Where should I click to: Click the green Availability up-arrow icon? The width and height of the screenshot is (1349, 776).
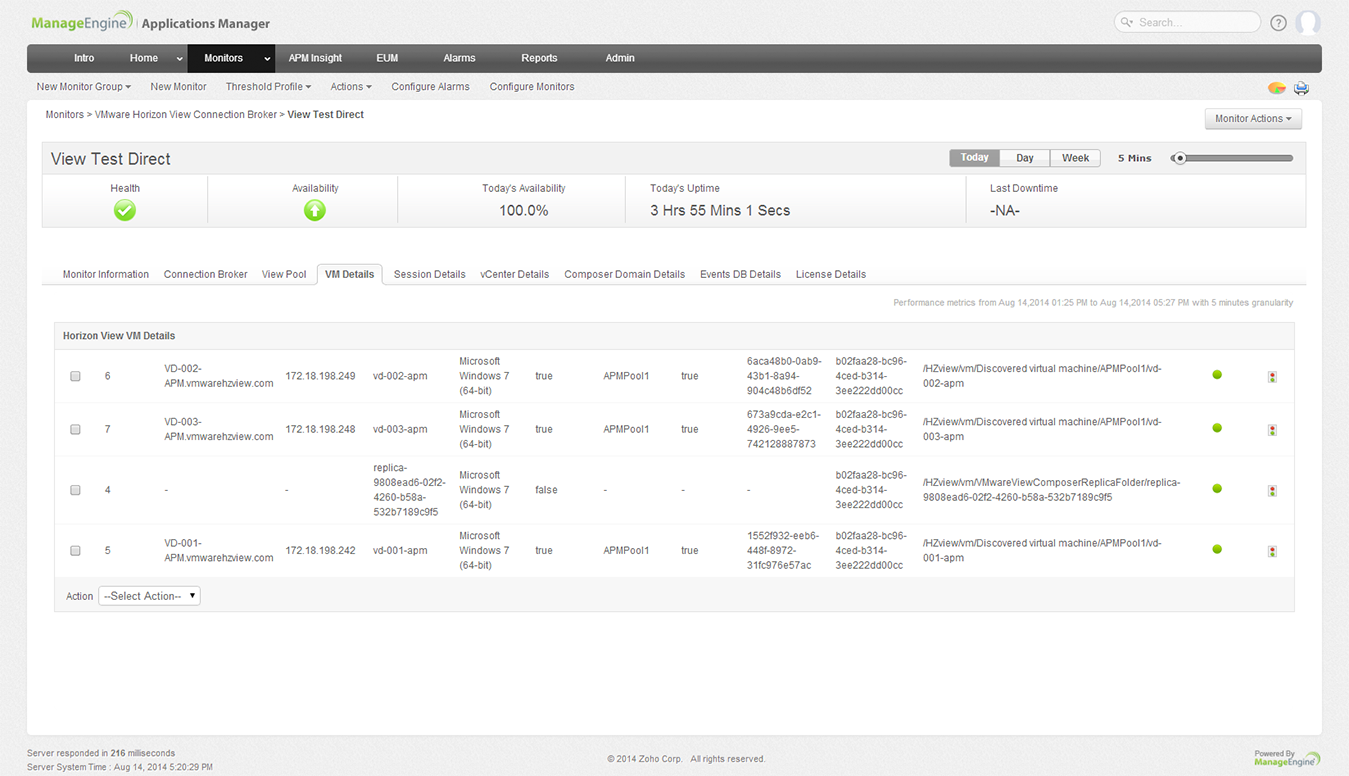[315, 210]
